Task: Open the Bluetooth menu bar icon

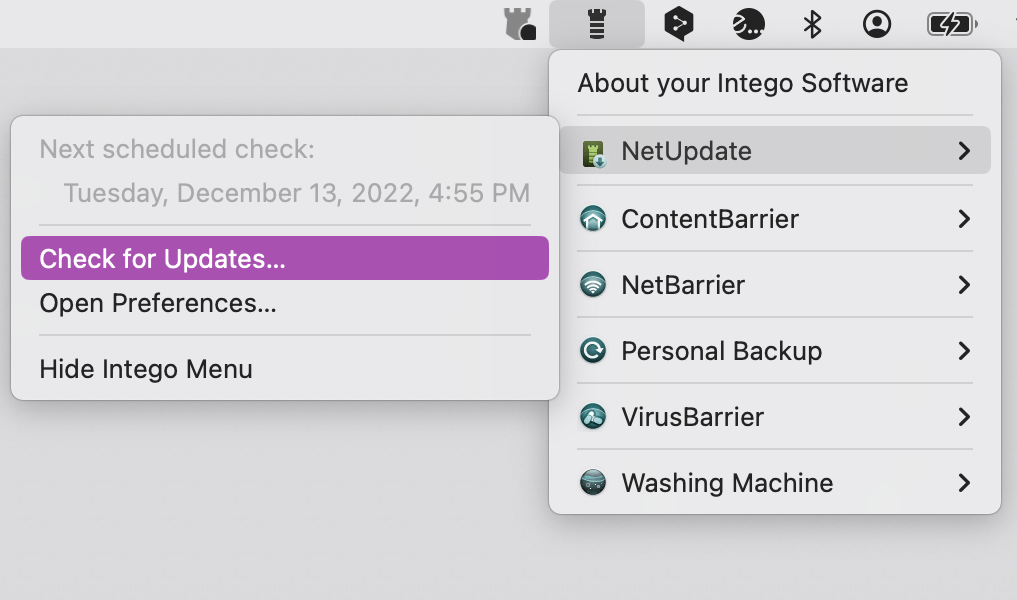Action: [x=812, y=24]
